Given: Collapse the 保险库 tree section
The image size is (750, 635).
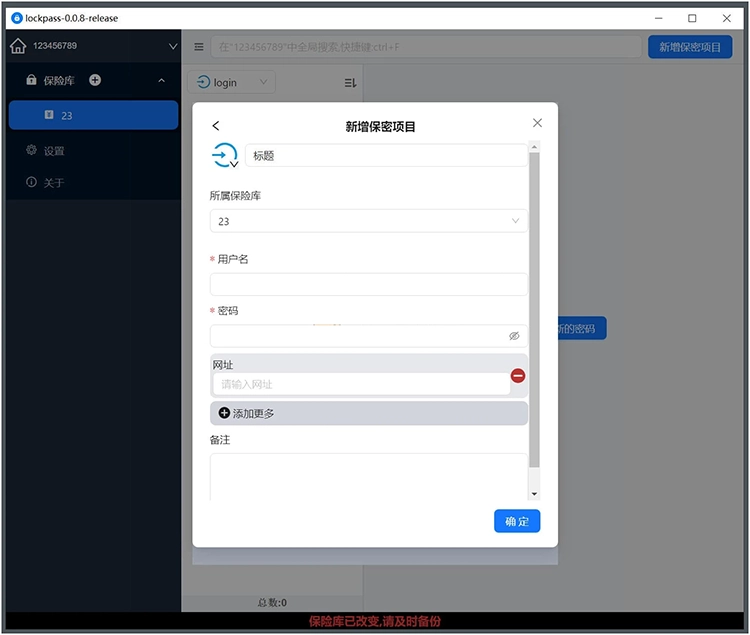Looking at the screenshot, I should (x=162, y=81).
